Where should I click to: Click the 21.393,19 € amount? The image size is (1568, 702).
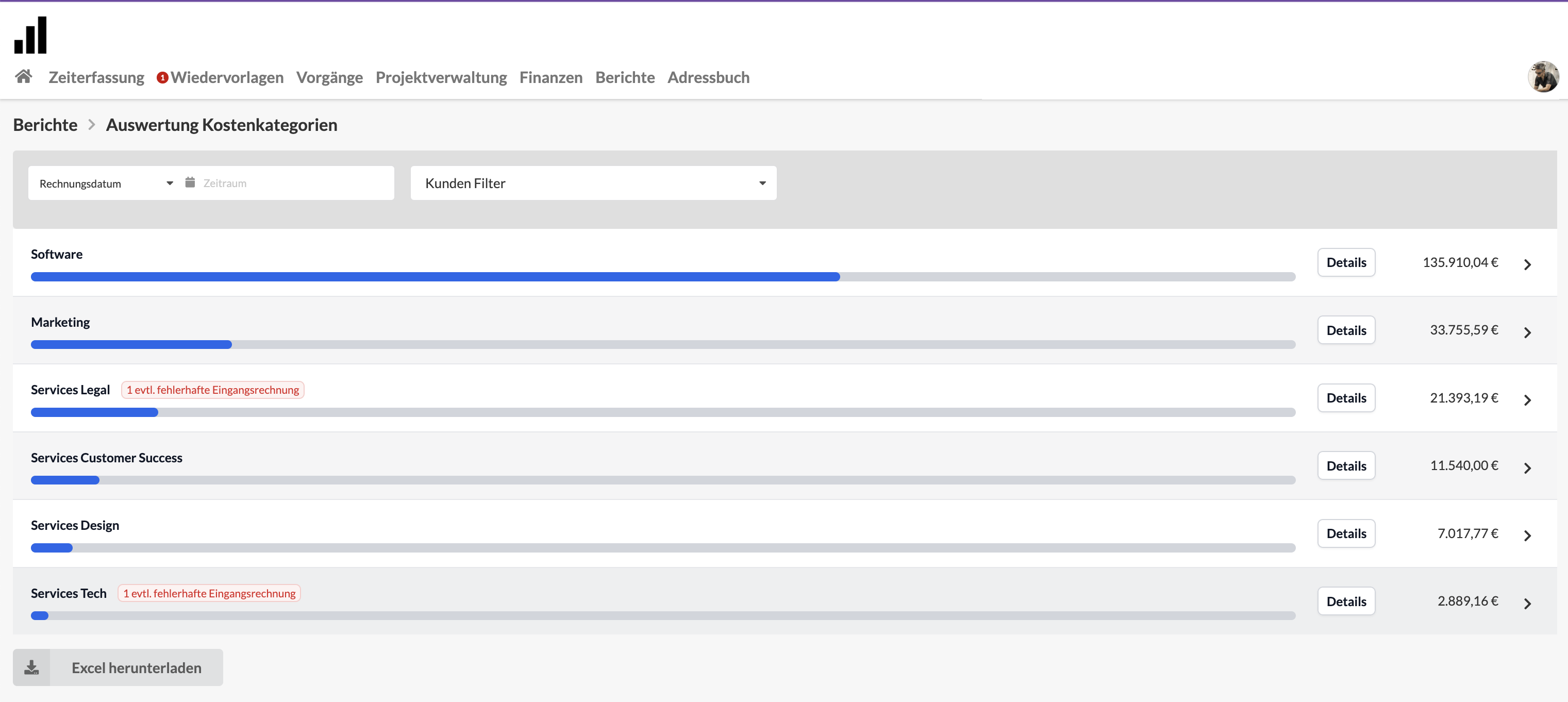coord(1463,397)
